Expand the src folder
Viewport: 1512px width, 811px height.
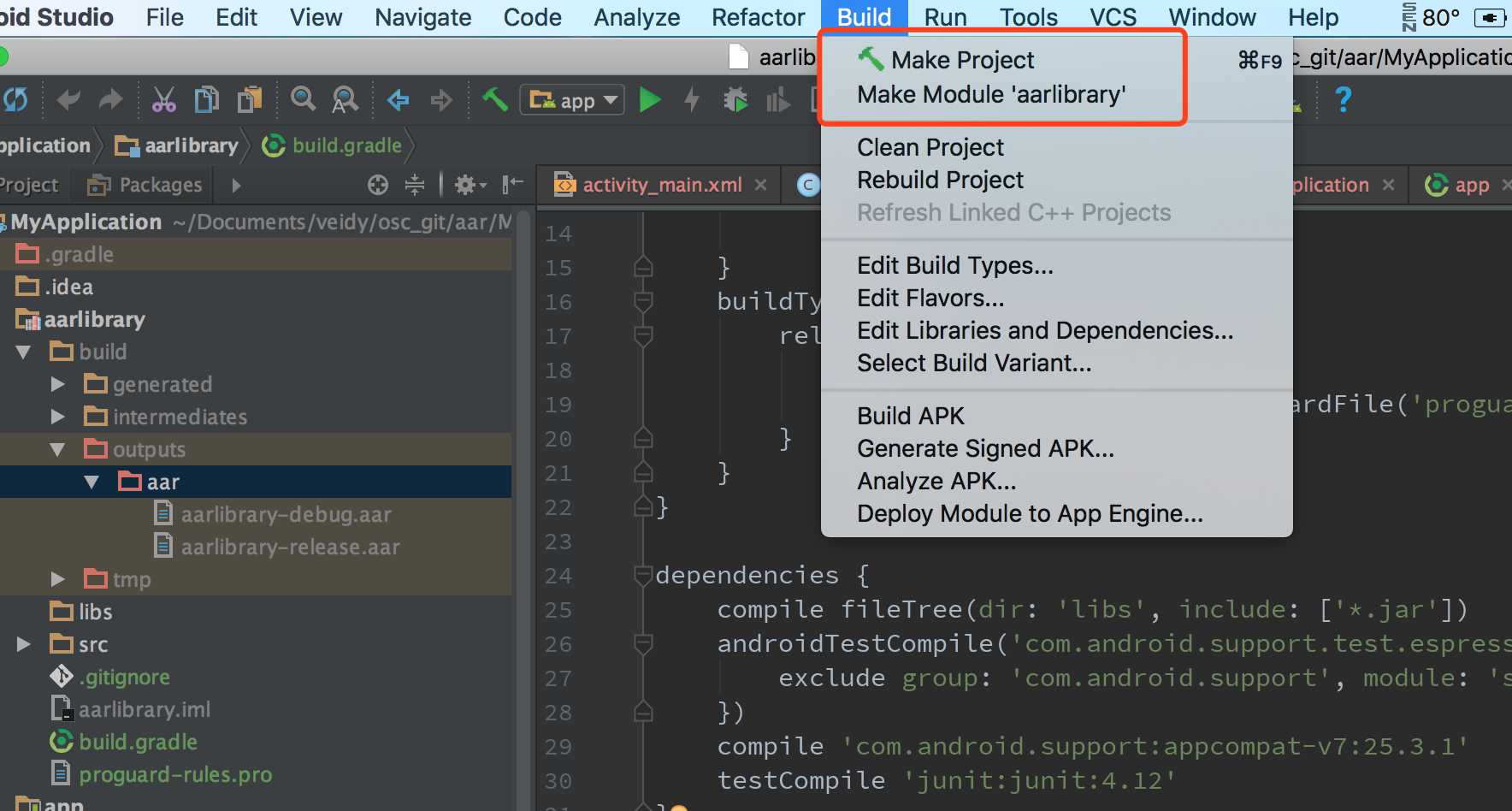click(x=24, y=644)
